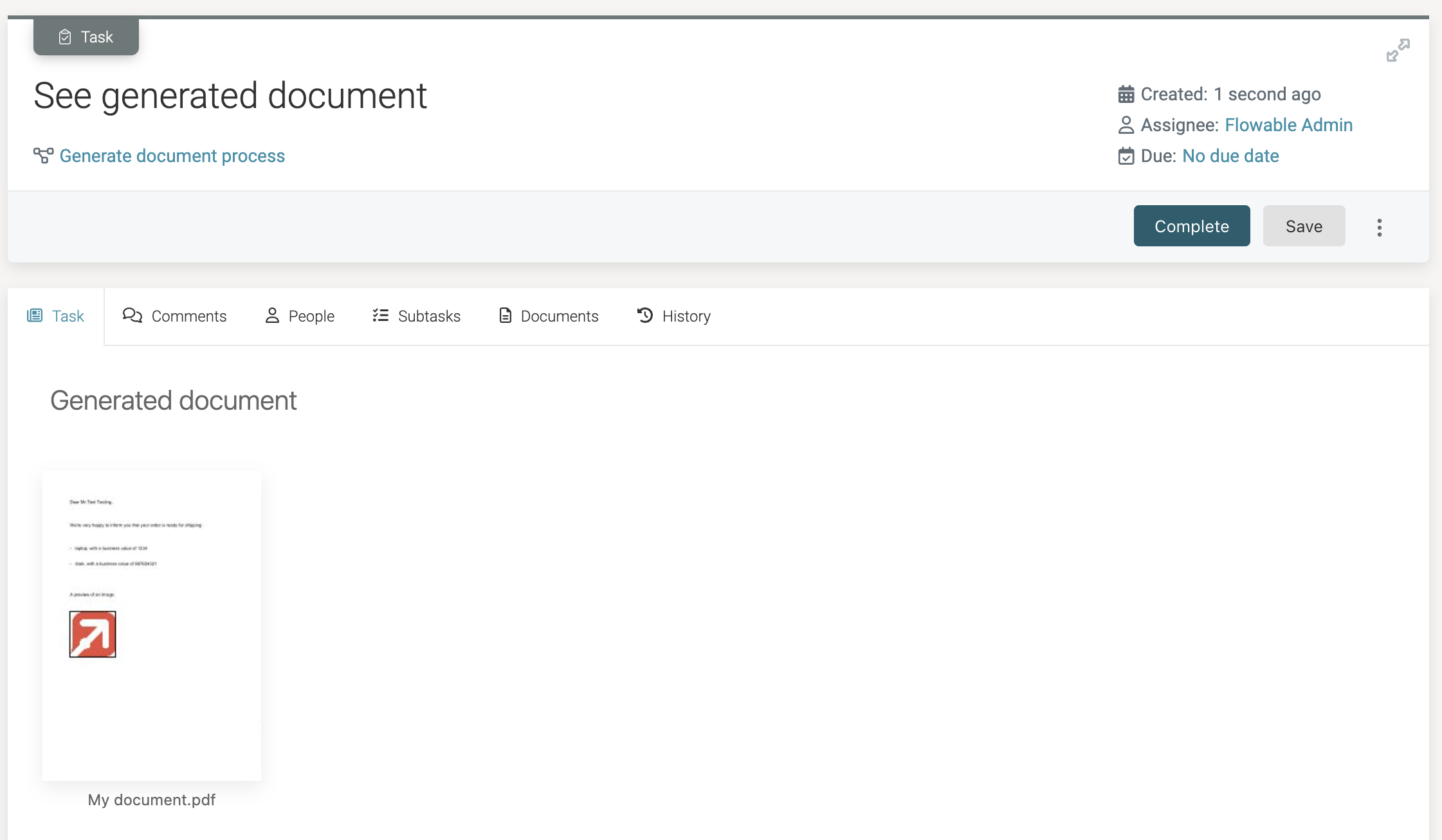The image size is (1442, 840).
Task: Open the three-dot overflow menu
Action: pos(1379,226)
